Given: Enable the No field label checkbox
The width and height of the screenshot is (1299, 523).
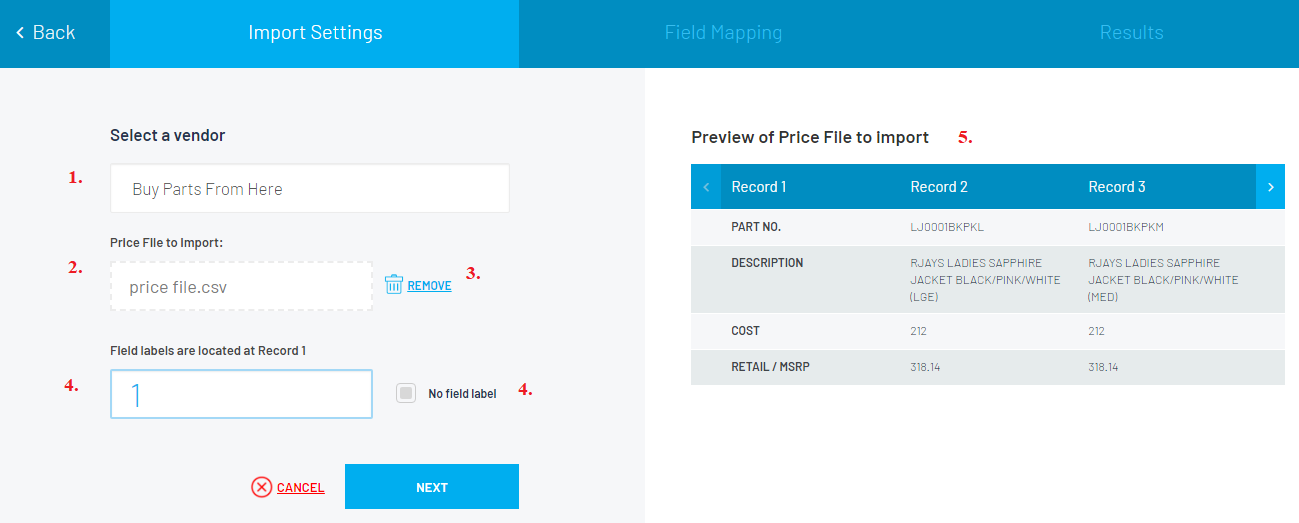Looking at the screenshot, I should click(x=405, y=393).
